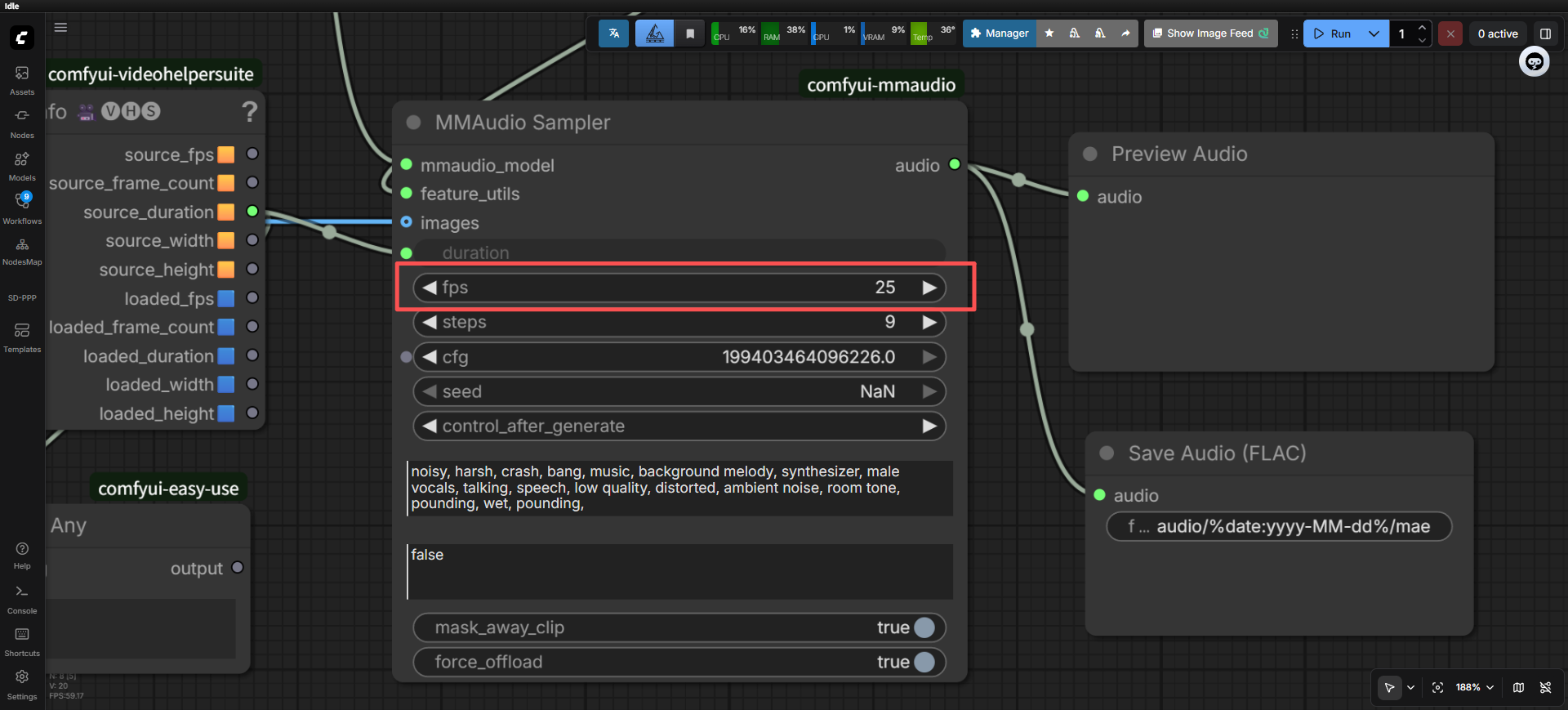This screenshot has height=710, width=1568.
Task: Click the audio output socket on MMAudio Sampler
Action: point(954,165)
